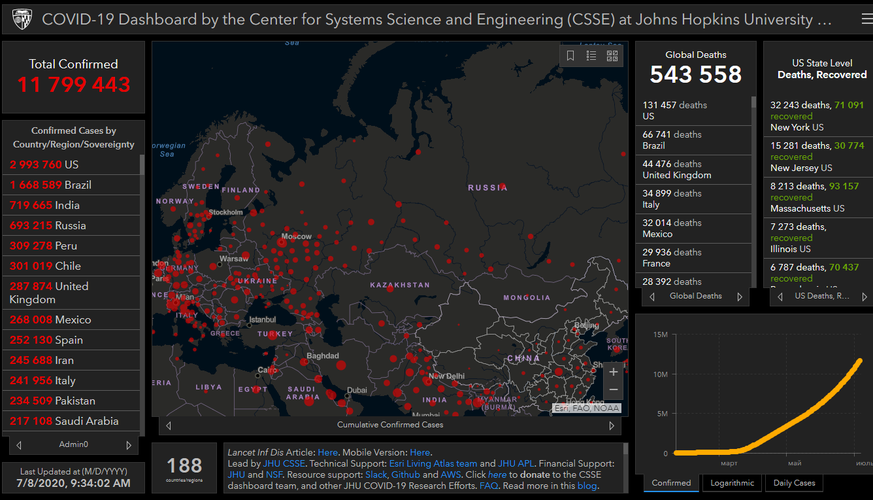This screenshot has width=873, height=500.
Task: Select Brazil in the confirmed cases list
Action: (72, 185)
